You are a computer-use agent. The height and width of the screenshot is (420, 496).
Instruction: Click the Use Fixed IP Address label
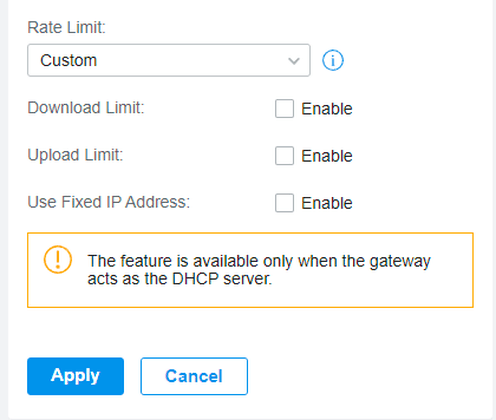click(x=109, y=202)
